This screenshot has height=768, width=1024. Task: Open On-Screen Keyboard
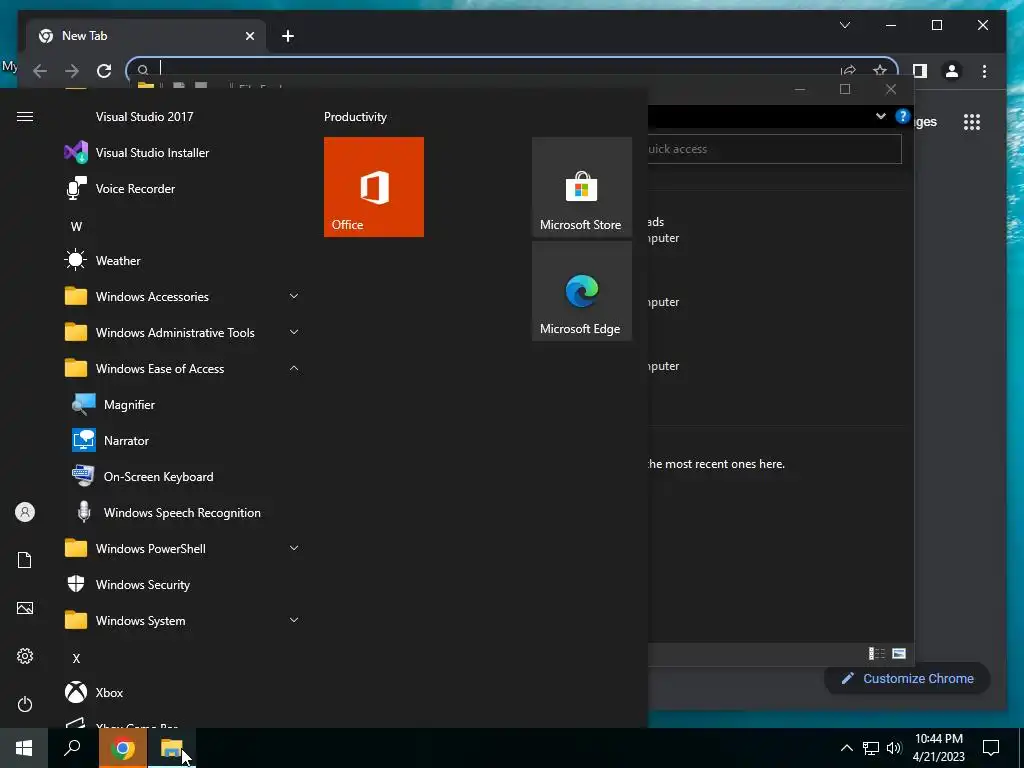pyautogui.click(x=158, y=477)
